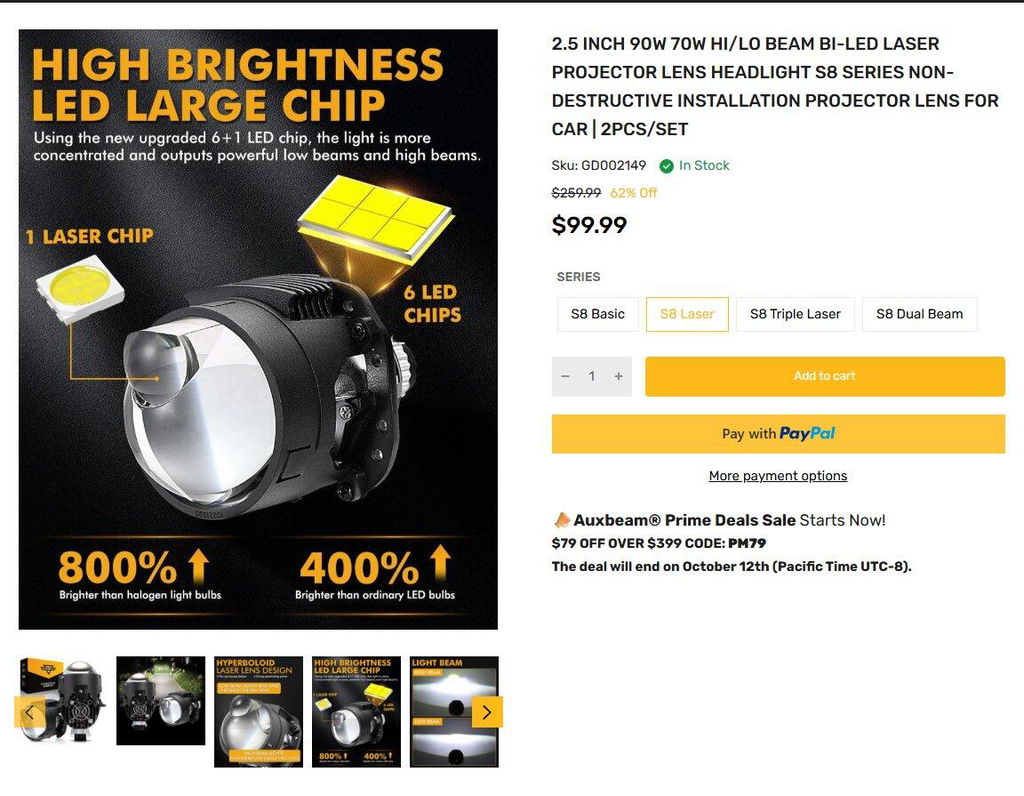Select the S8 Basic series option
The image size is (1024, 796).
598,314
